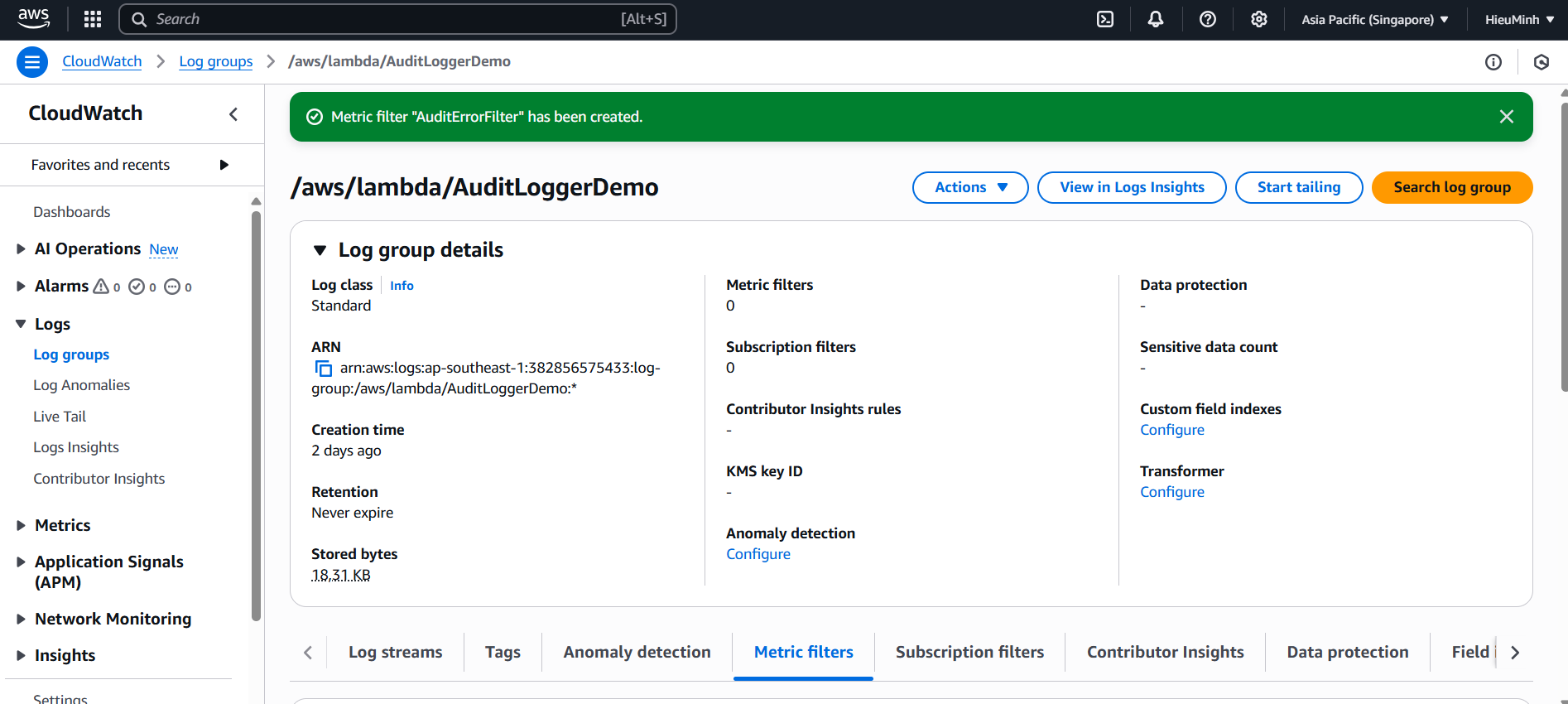Select the Metric filters tab
This screenshot has width=1568, height=704.
pyautogui.click(x=803, y=652)
